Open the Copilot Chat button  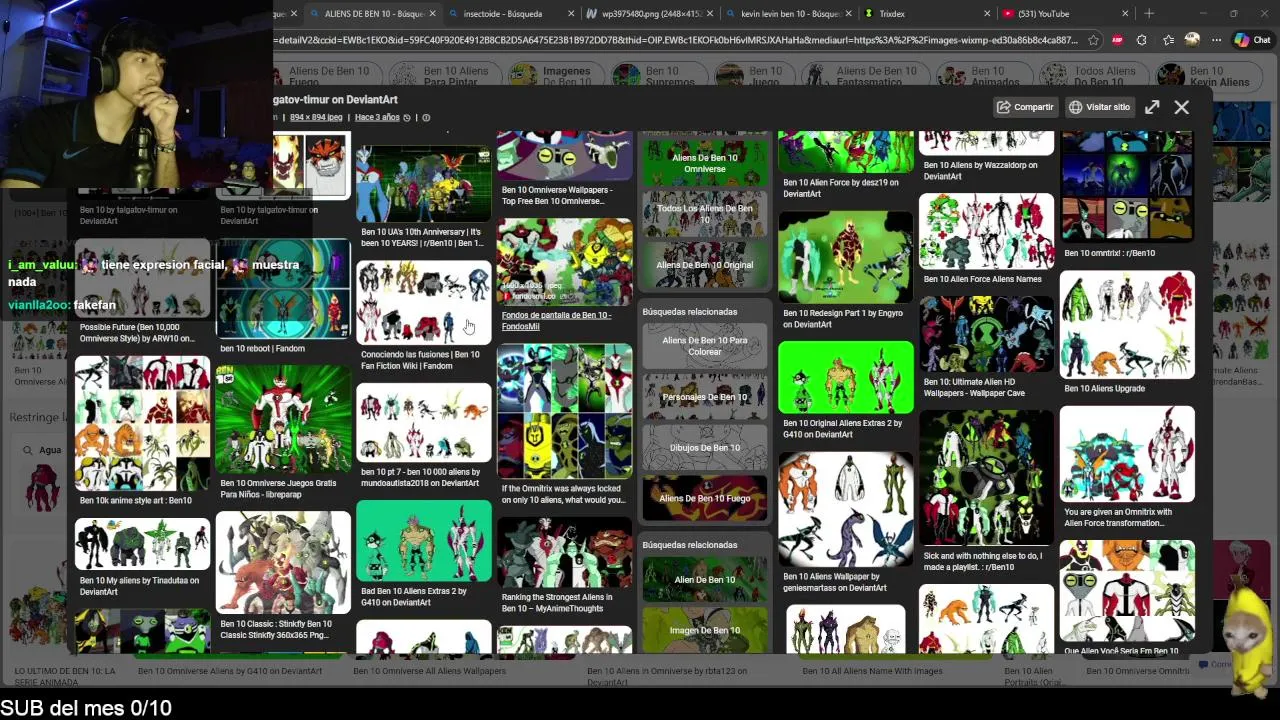(x=1252, y=40)
